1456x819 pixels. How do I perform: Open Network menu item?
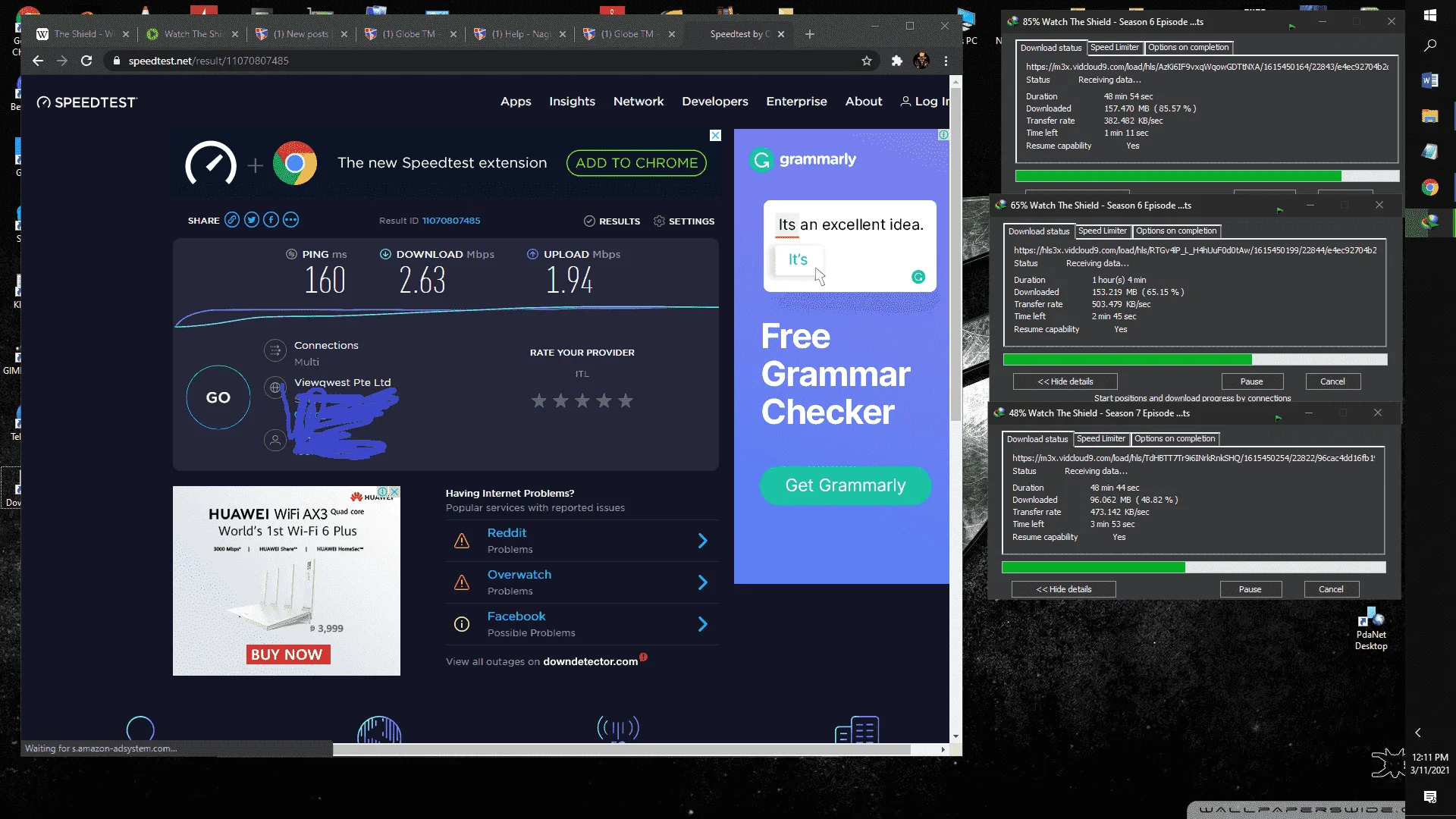[x=639, y=101]
